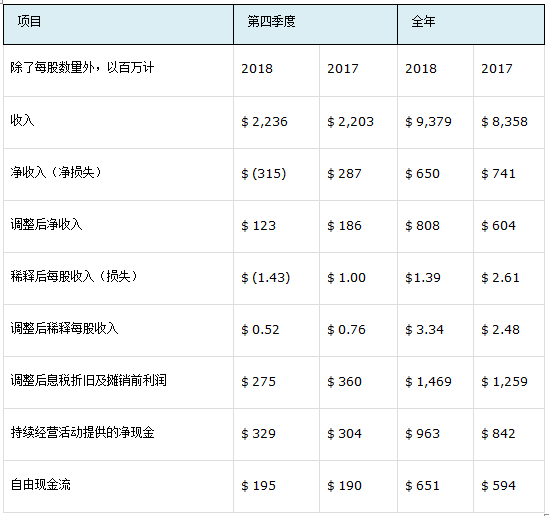This screenshot has width=549, height=516.
Task: Select the 第四季度 column header
Action: coord(315,25)
